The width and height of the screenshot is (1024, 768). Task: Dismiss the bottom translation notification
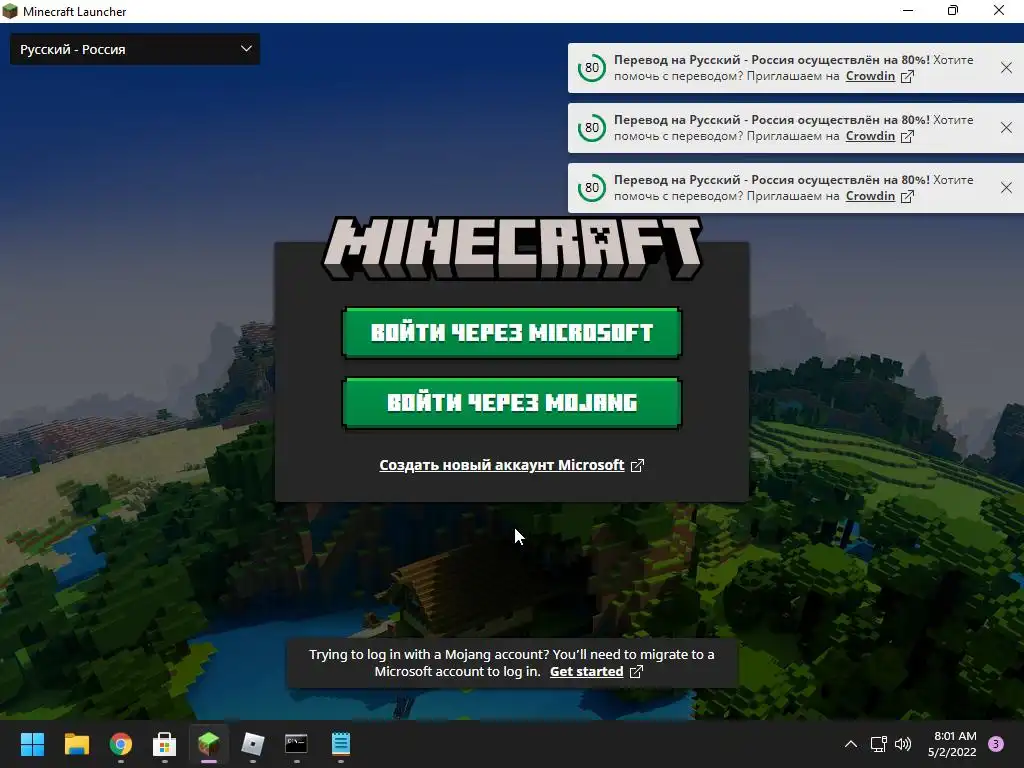(1006, 188)
